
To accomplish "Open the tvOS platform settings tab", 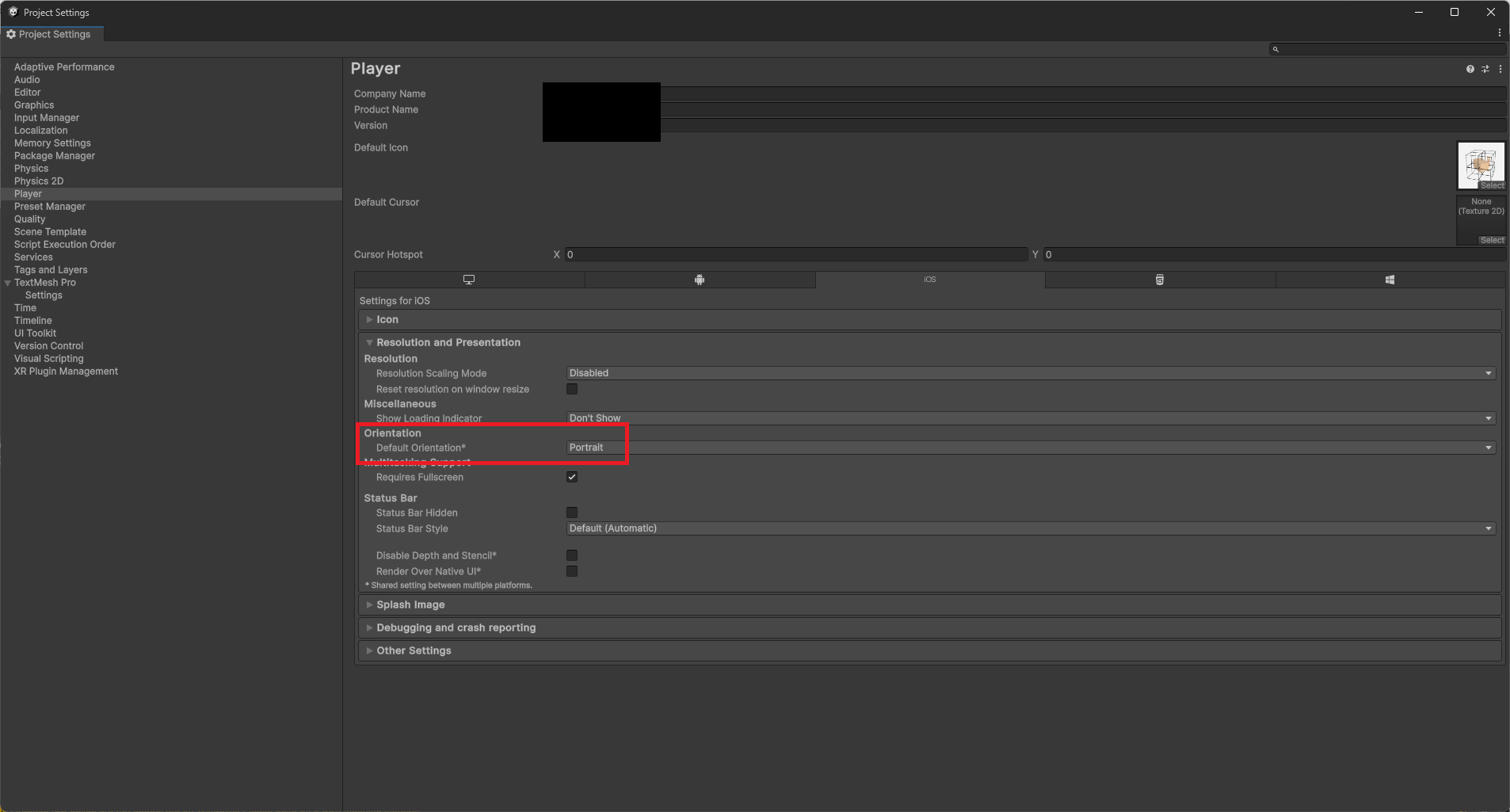I will tap(1160, 279).
